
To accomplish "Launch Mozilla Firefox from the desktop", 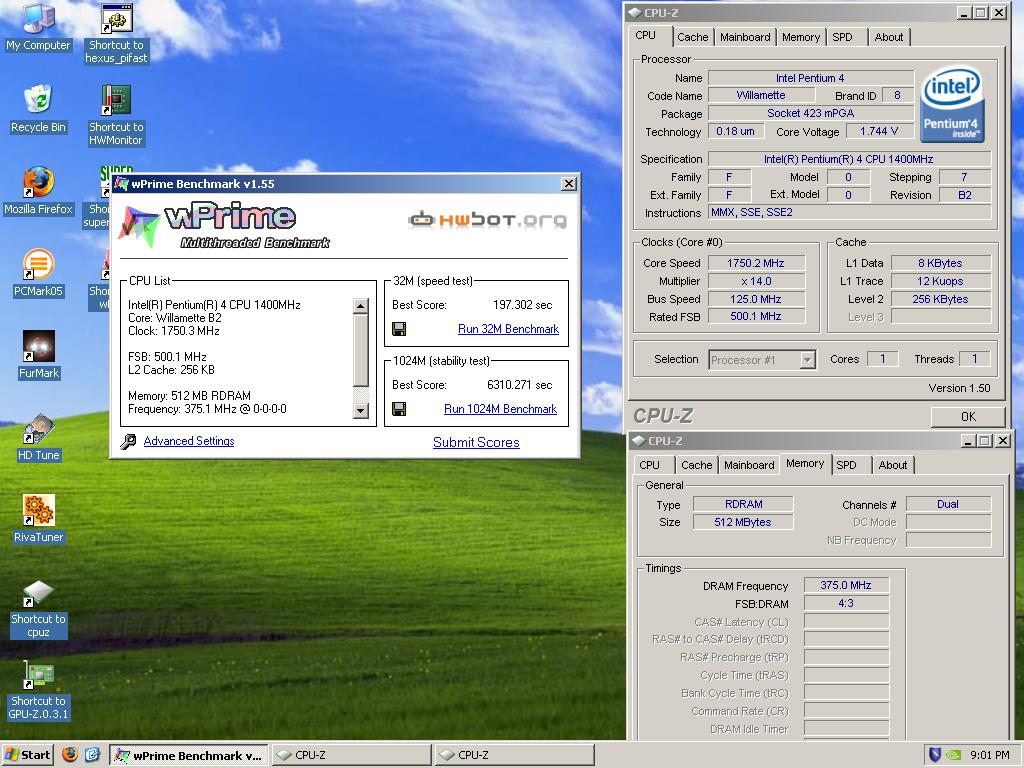I will [x=38, y=191].
